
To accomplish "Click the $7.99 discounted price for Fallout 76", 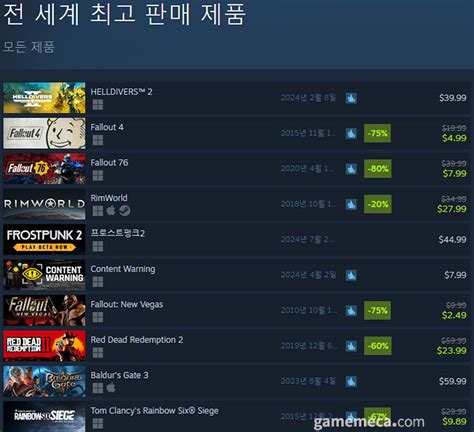I will pyautogui.click(x=454, y=173).
